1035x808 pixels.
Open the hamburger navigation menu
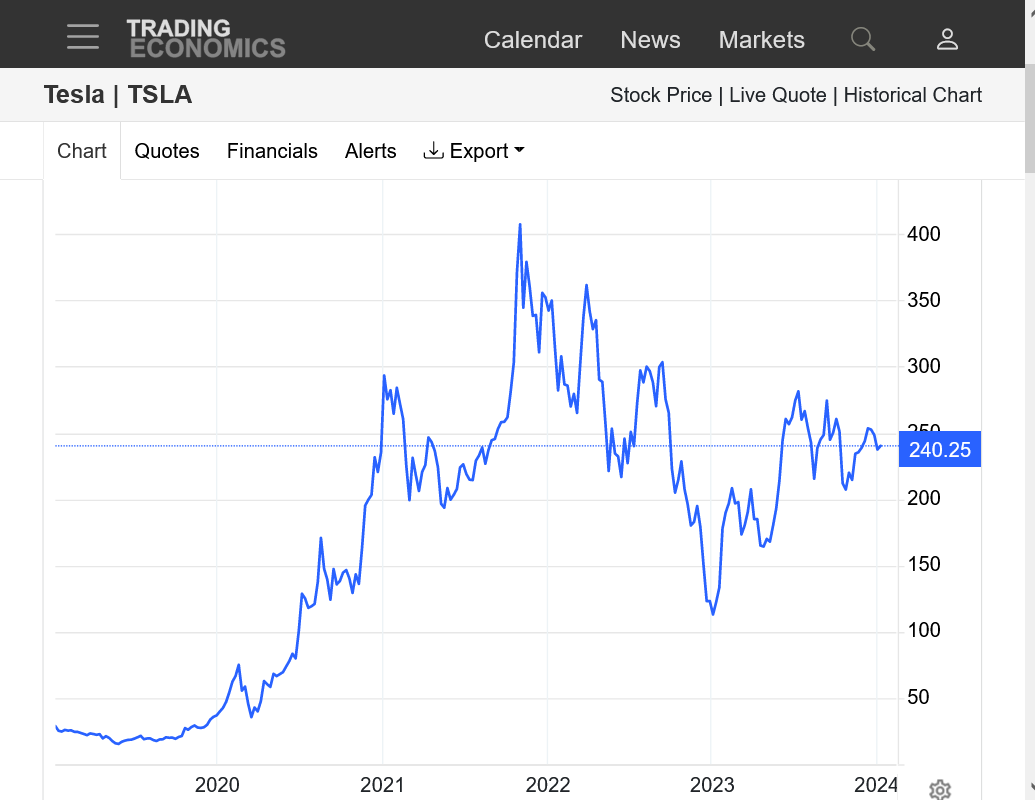83,37
